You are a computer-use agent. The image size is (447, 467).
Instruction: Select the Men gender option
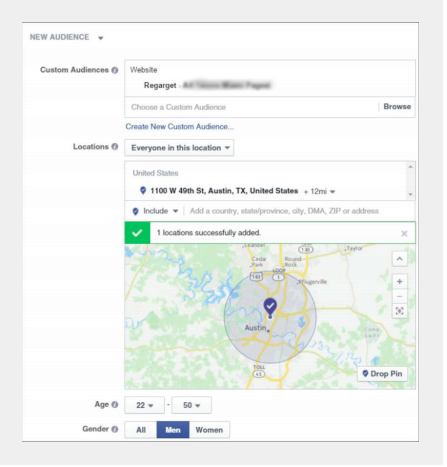[173, 430]
